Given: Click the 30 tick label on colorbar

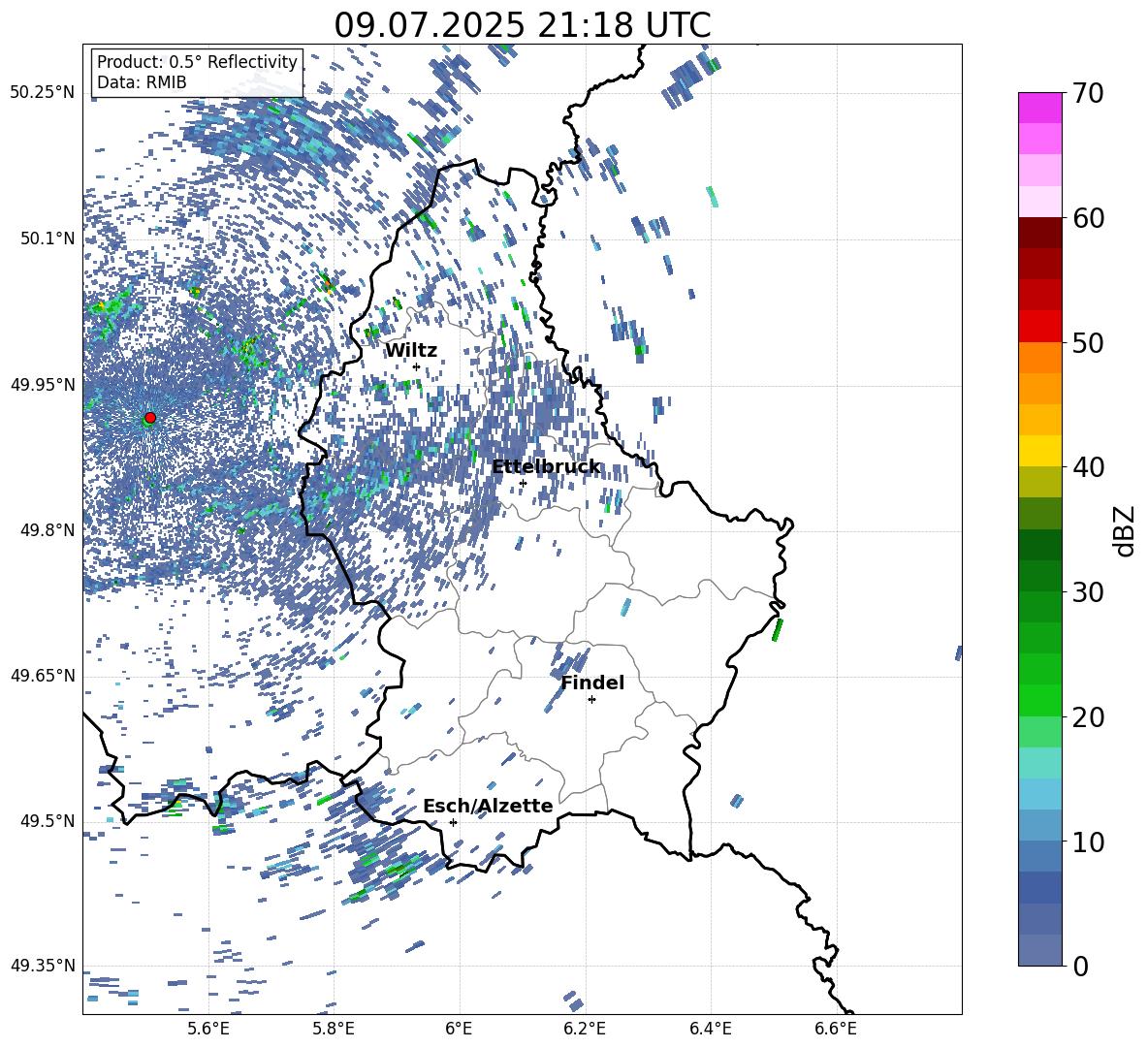Looking at the screenshot, I should (1089, 592).
